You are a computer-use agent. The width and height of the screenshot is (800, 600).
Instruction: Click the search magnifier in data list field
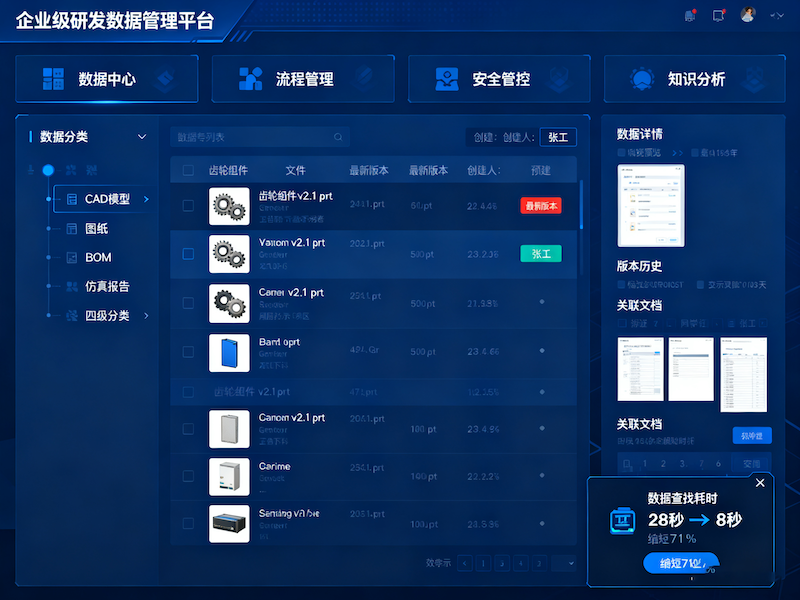[x=338, y=137]
